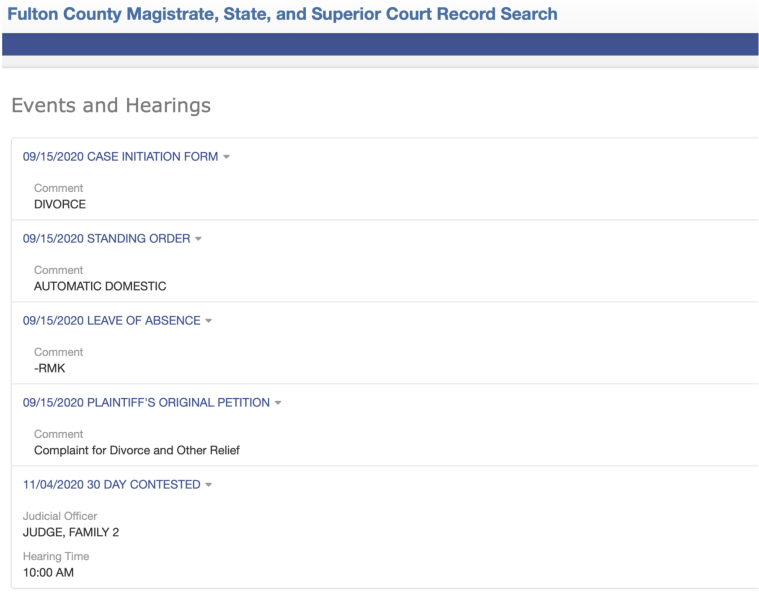Open the PLAINTIFF'S ORIGINAL PETITION event
The height and width of the screenshot is (614, 759).
point(146,402)
